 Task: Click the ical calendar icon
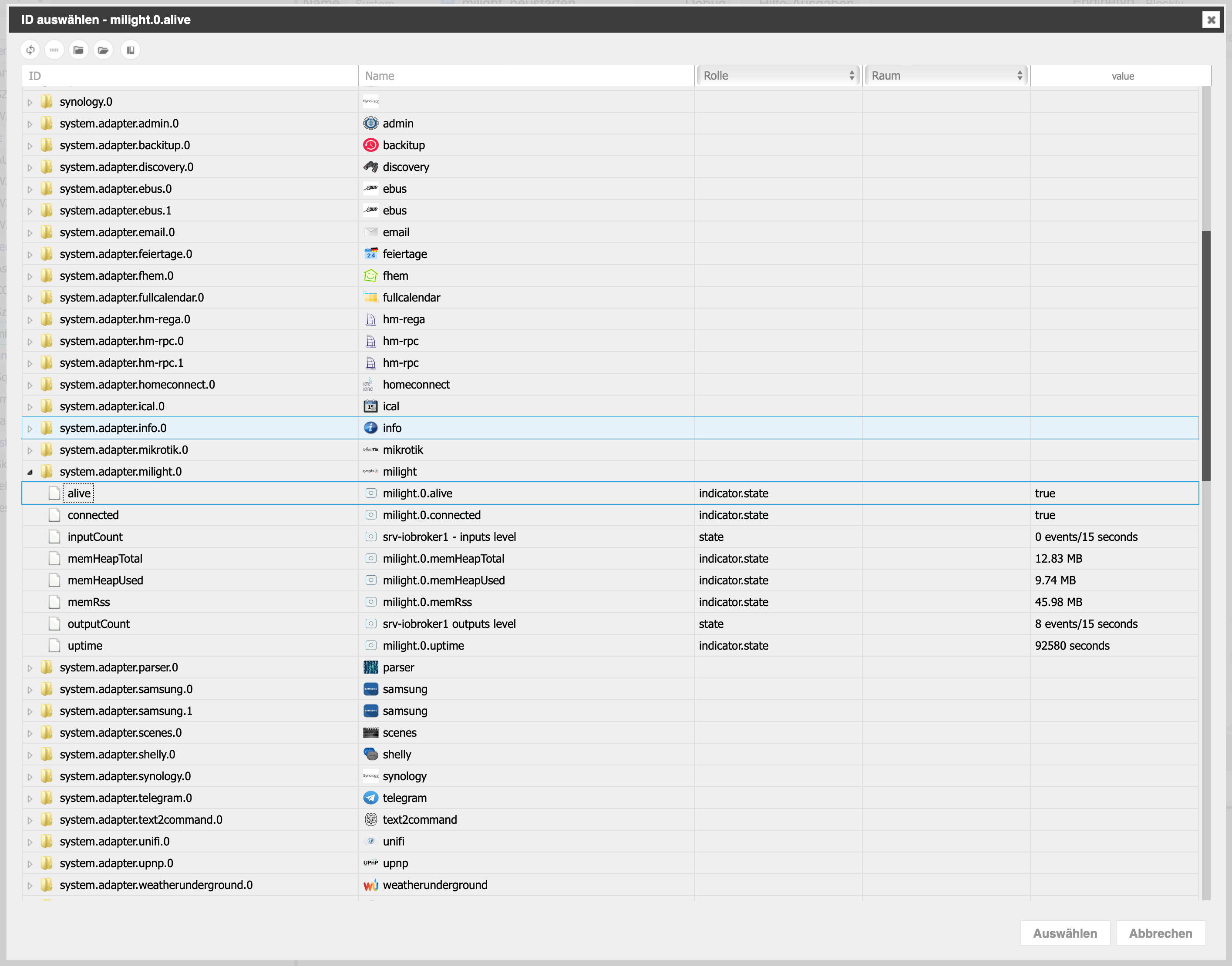tap(370, 406)
